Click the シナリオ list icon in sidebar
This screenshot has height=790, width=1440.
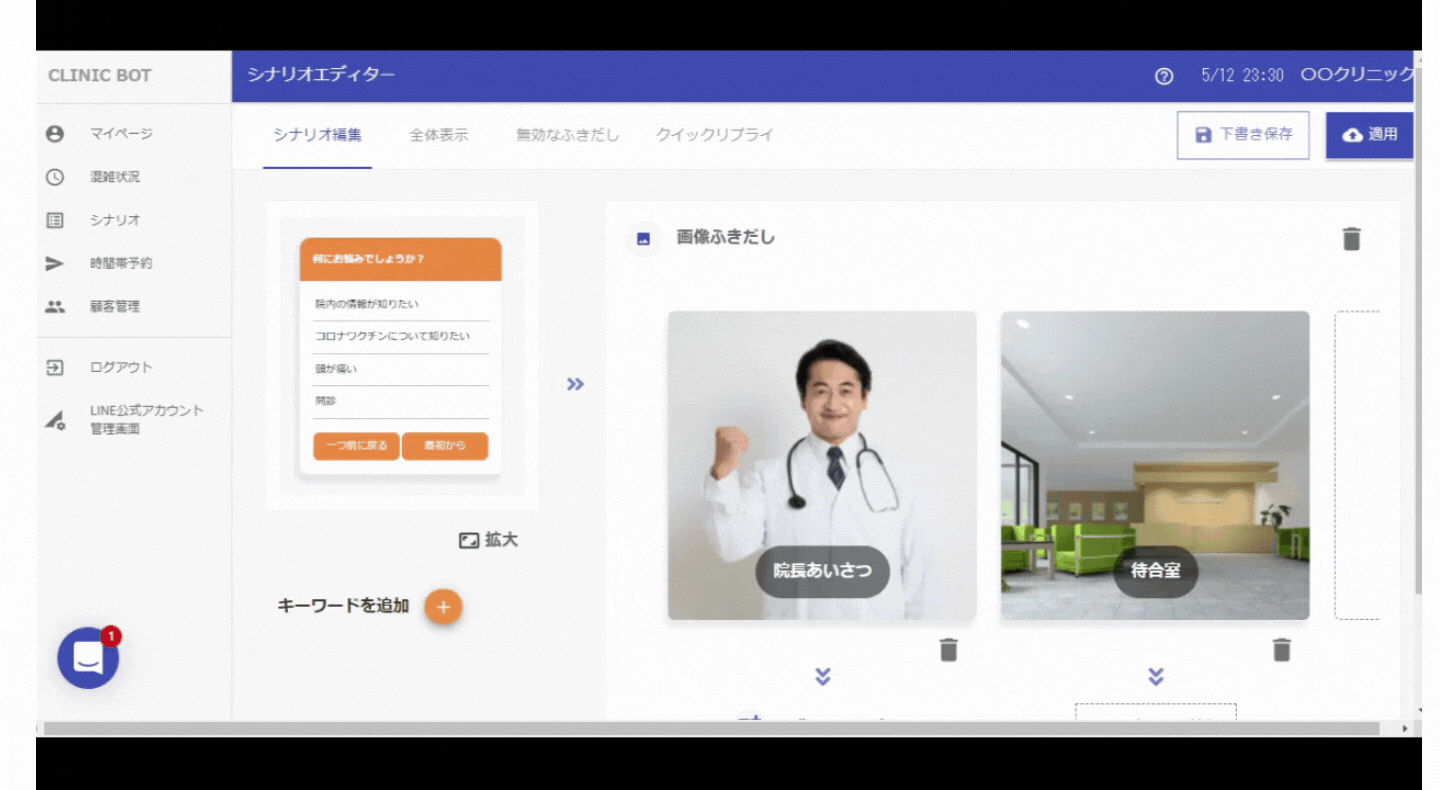55,220
